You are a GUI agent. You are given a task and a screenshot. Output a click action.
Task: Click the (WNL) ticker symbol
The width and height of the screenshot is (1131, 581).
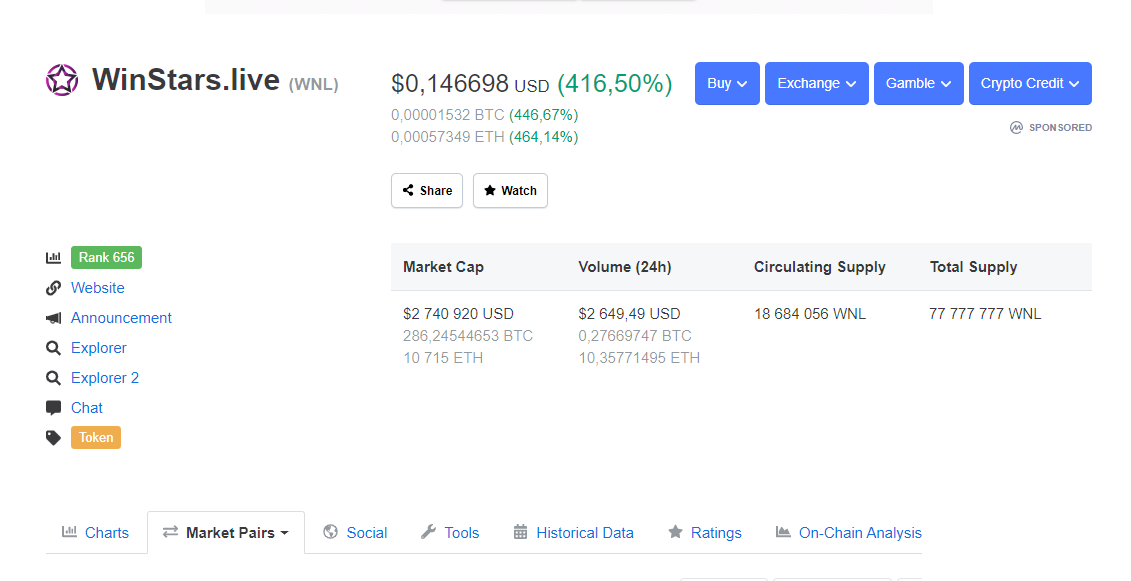(x=313, y=84)
